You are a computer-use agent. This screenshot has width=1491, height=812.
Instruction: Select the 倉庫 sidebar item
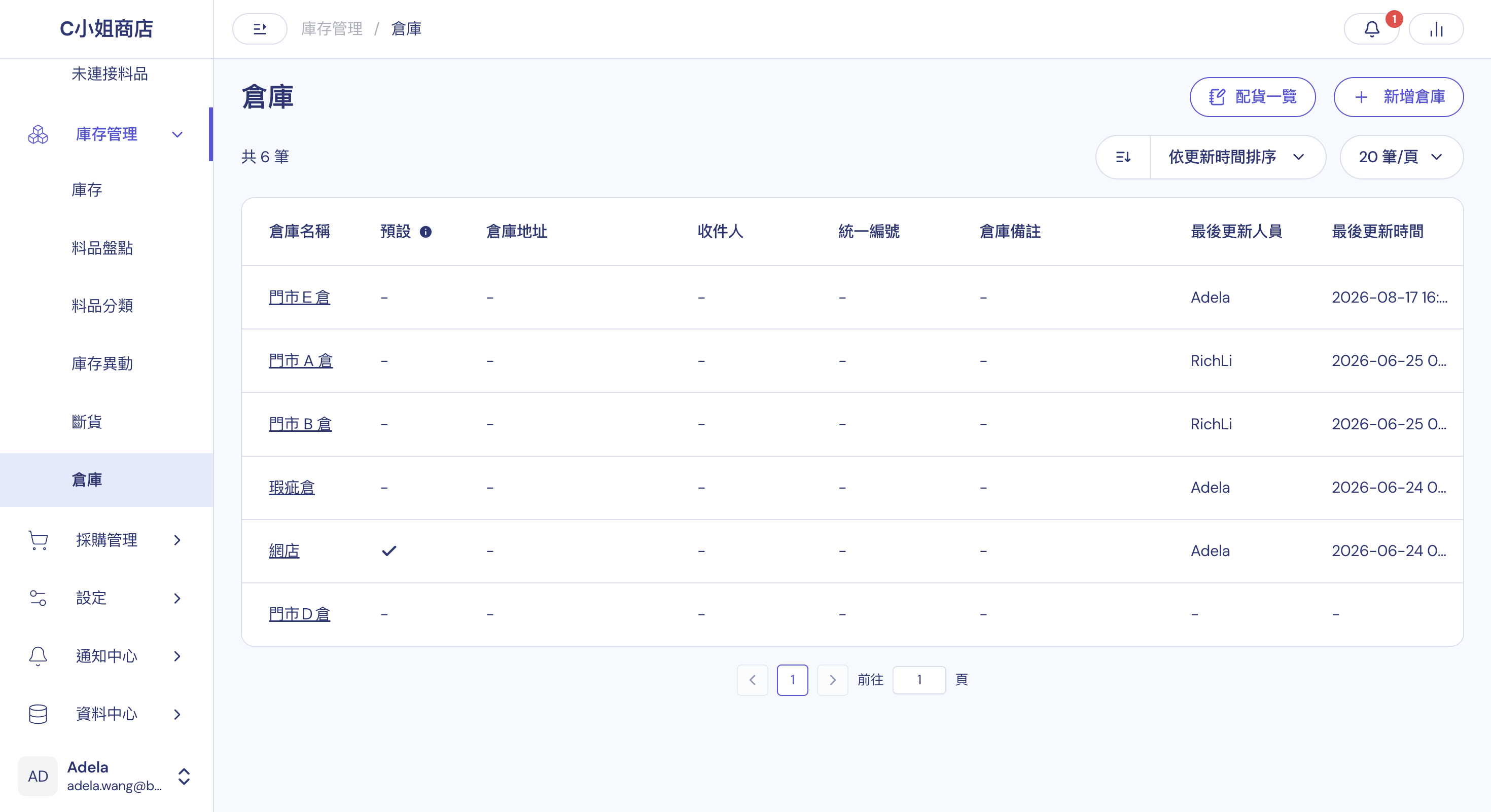[x=106, y=479]
